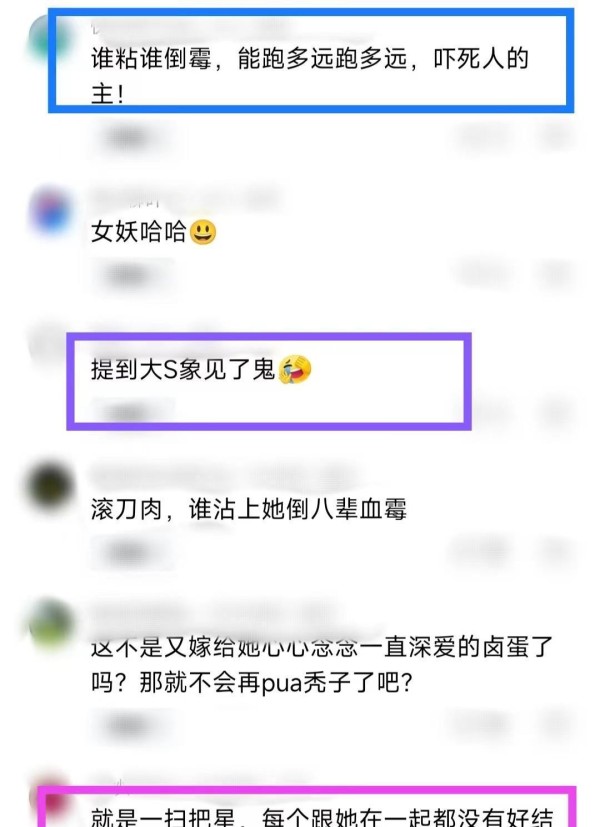The height and width of the screenshot is (827, 600).
Task: Open the red avatar beside 扫把星 comment
Action: pos(52,802)
